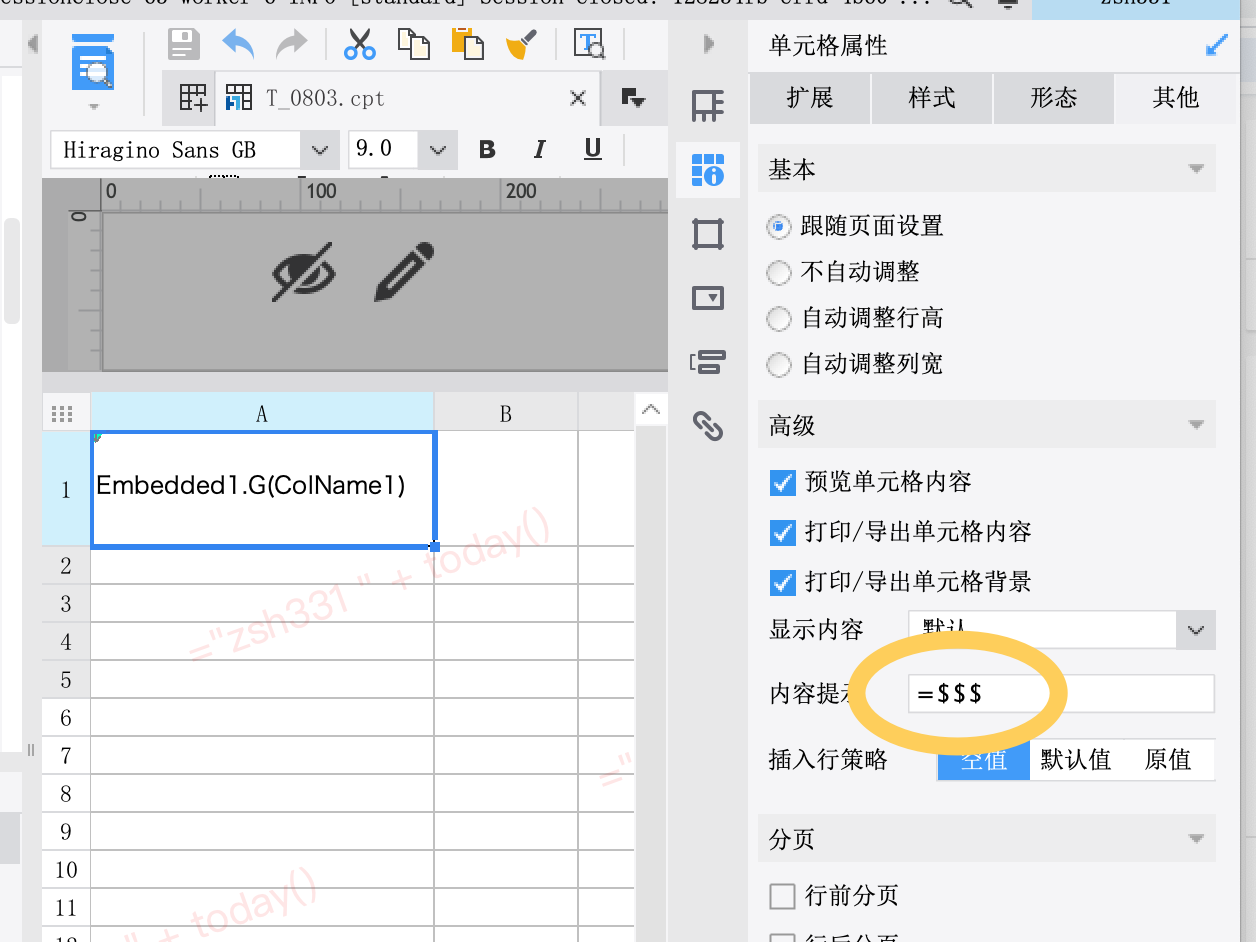
Task: Select the cell attributes panel icon
Action: [708, 170]
